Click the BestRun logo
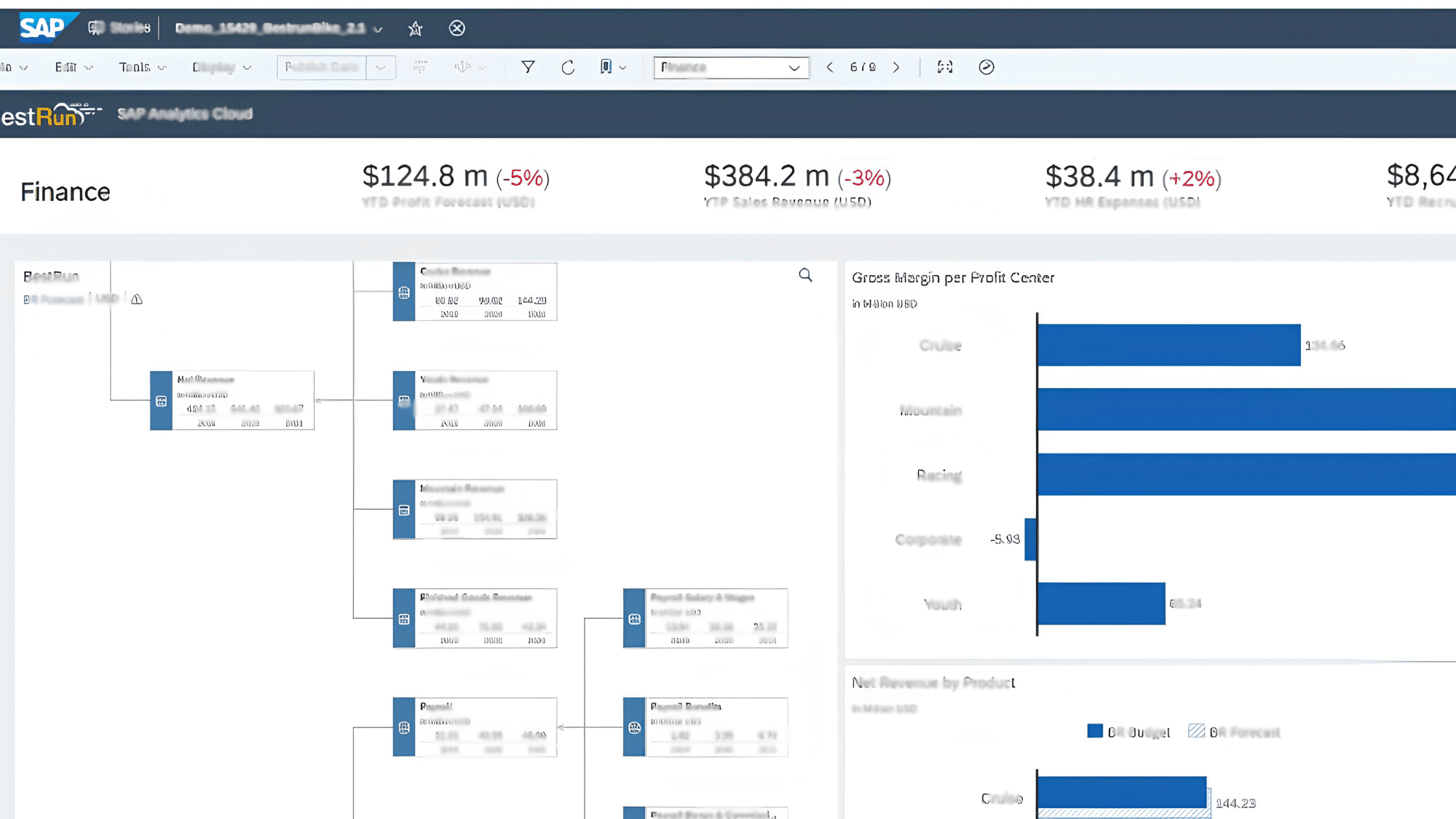 click(50, 114)
